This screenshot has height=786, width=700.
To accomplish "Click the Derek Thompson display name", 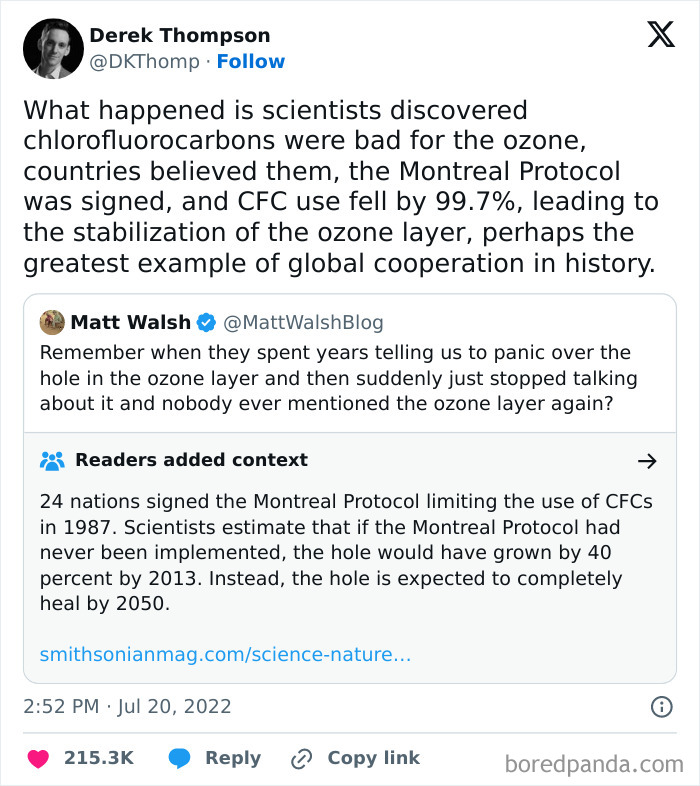I will point(179,35).
